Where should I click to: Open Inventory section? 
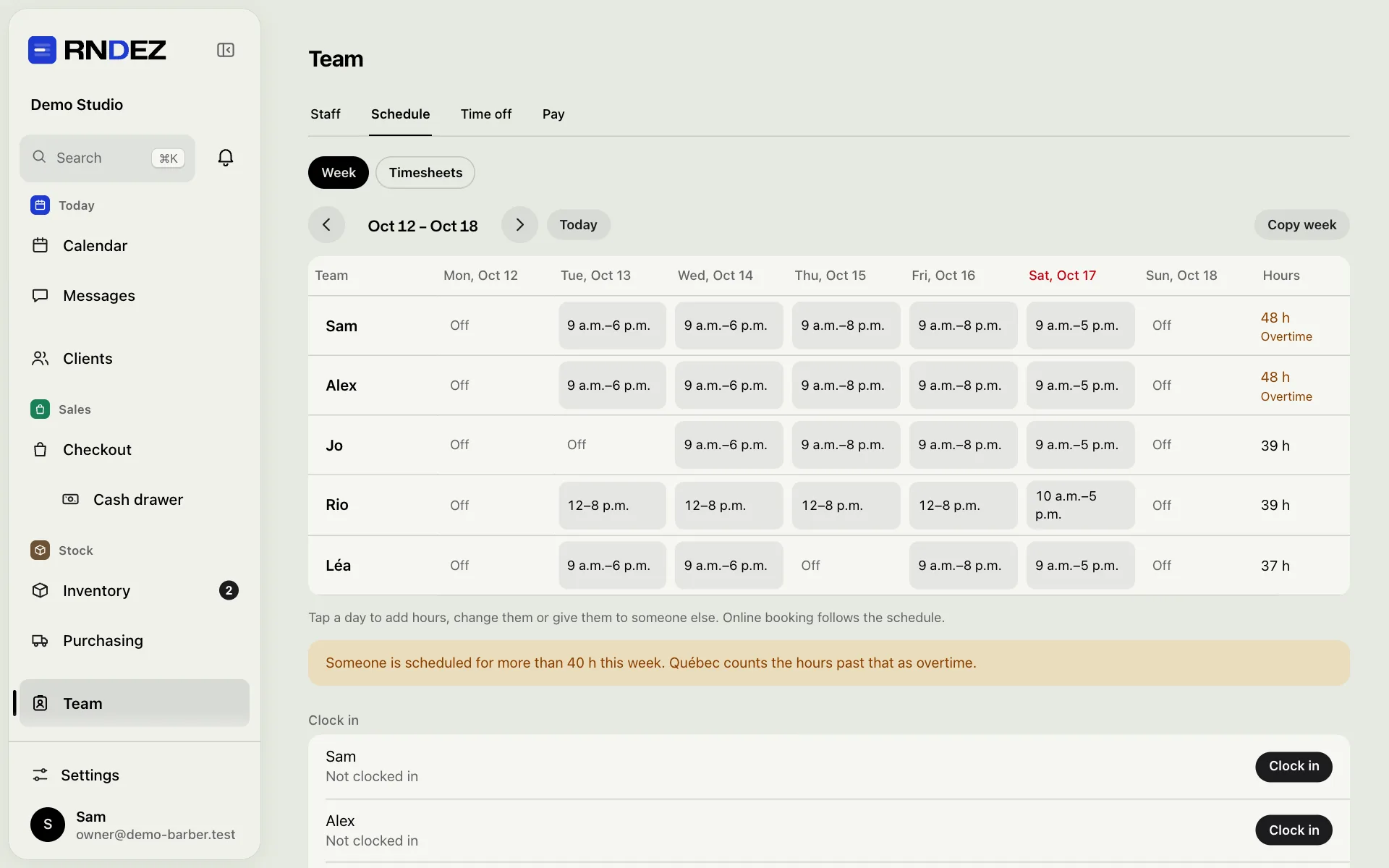click(x=135, y=591)
